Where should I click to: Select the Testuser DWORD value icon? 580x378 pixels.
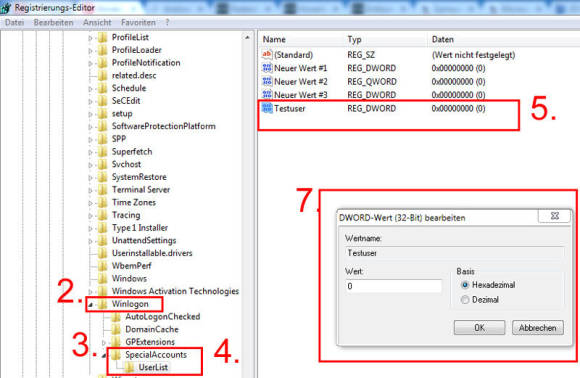267,108
